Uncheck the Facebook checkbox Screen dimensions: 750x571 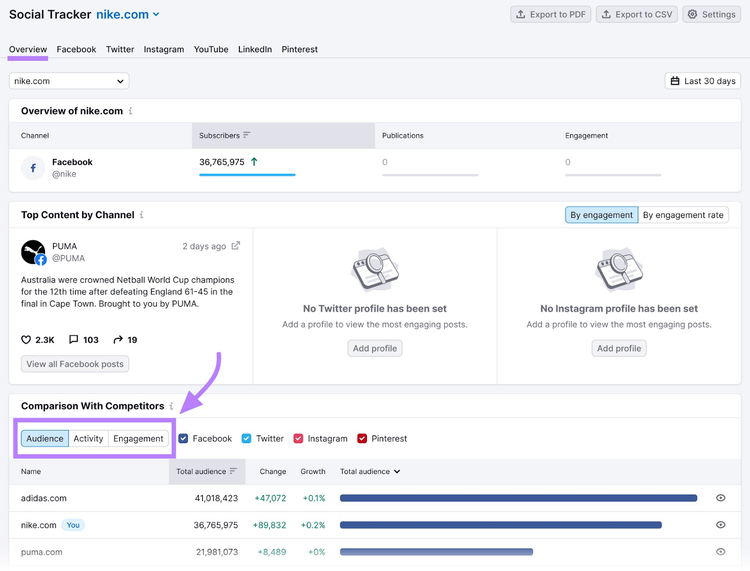pos(183,438)
